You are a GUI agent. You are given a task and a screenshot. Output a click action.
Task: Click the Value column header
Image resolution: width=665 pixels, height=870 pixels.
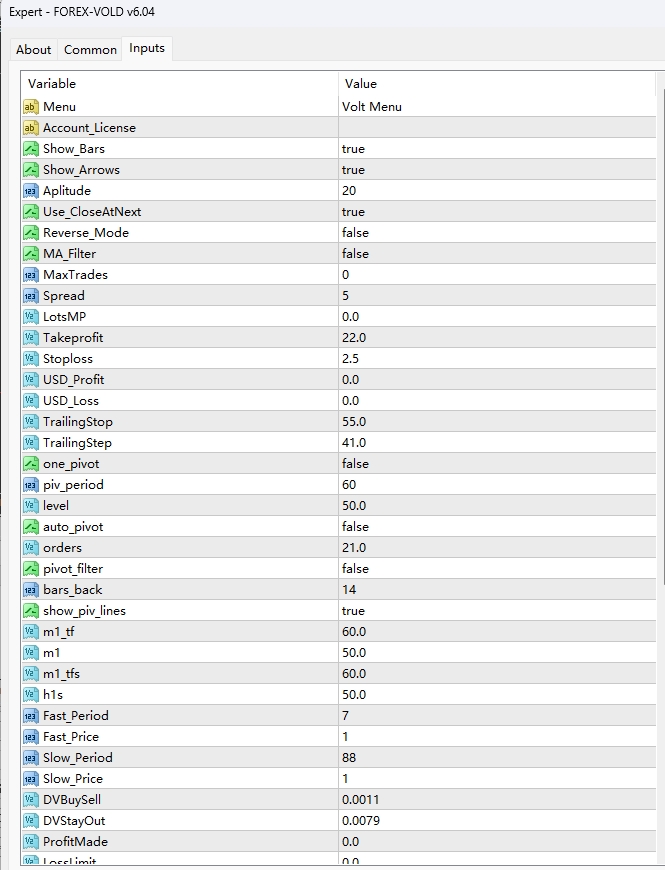(x=361, y=83)
